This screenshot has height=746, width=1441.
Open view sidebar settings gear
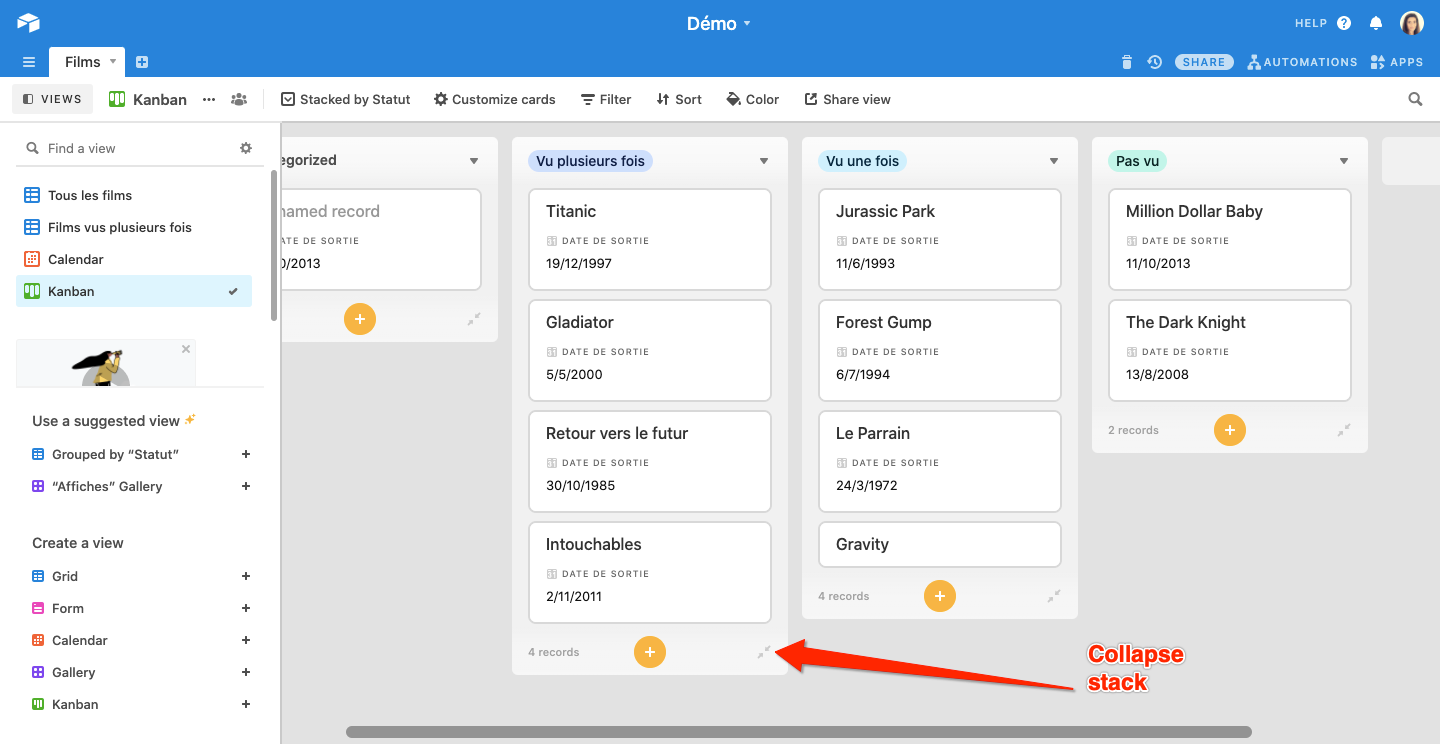[246, 148]
